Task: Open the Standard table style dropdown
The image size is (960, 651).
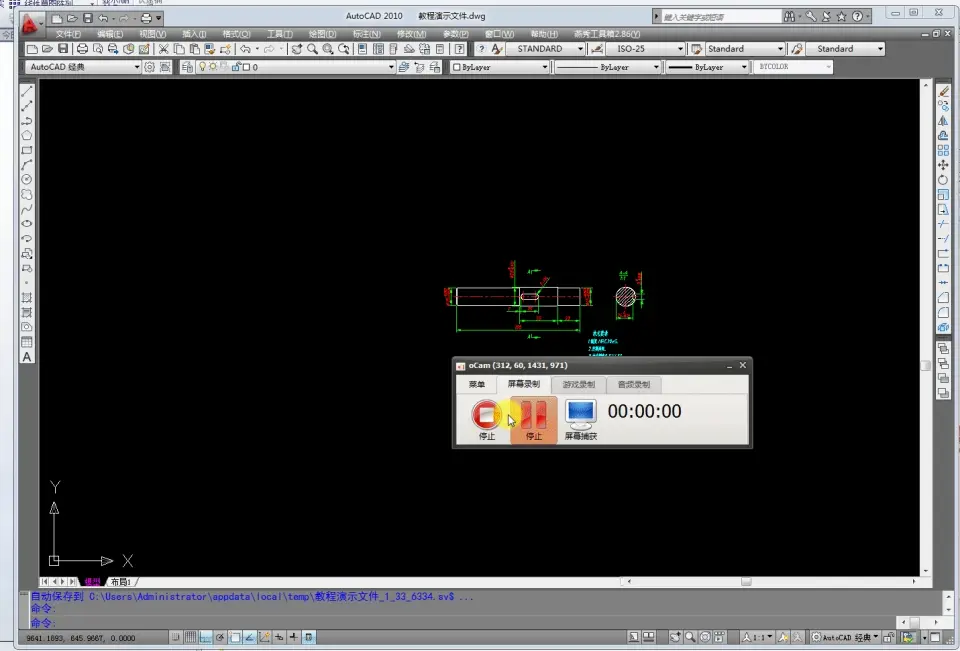Action: [x=744, y=49]
